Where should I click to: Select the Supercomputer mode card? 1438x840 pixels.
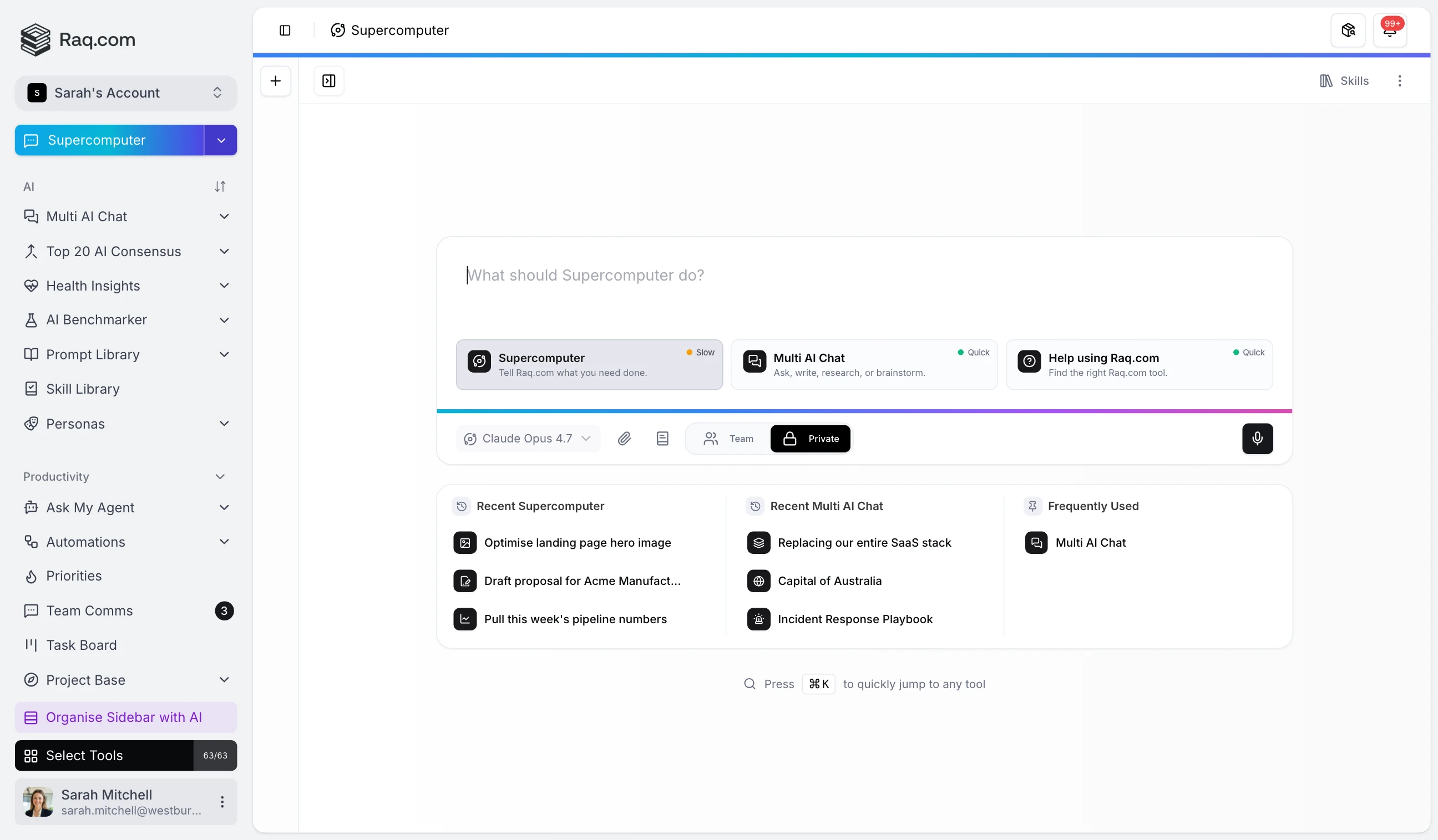pos(589,365)
